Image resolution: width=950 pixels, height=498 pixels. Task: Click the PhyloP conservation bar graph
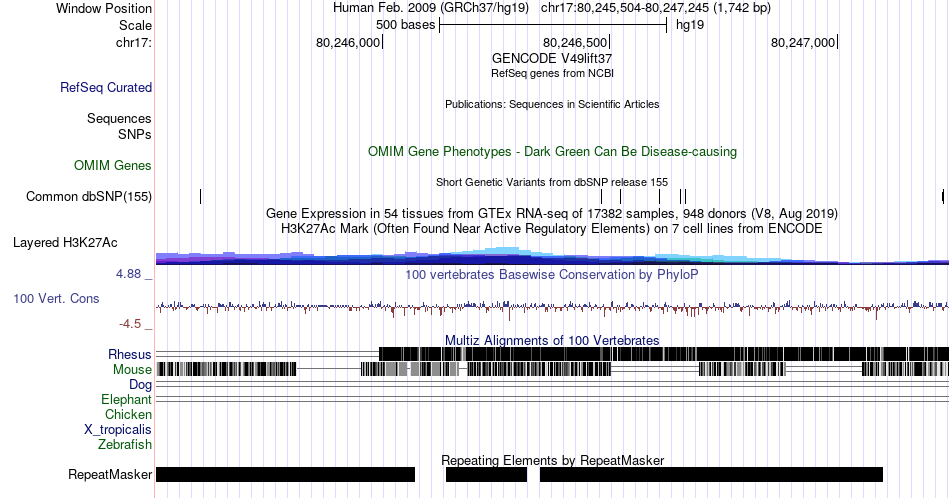pyautogui.click(x=552, y=307)
